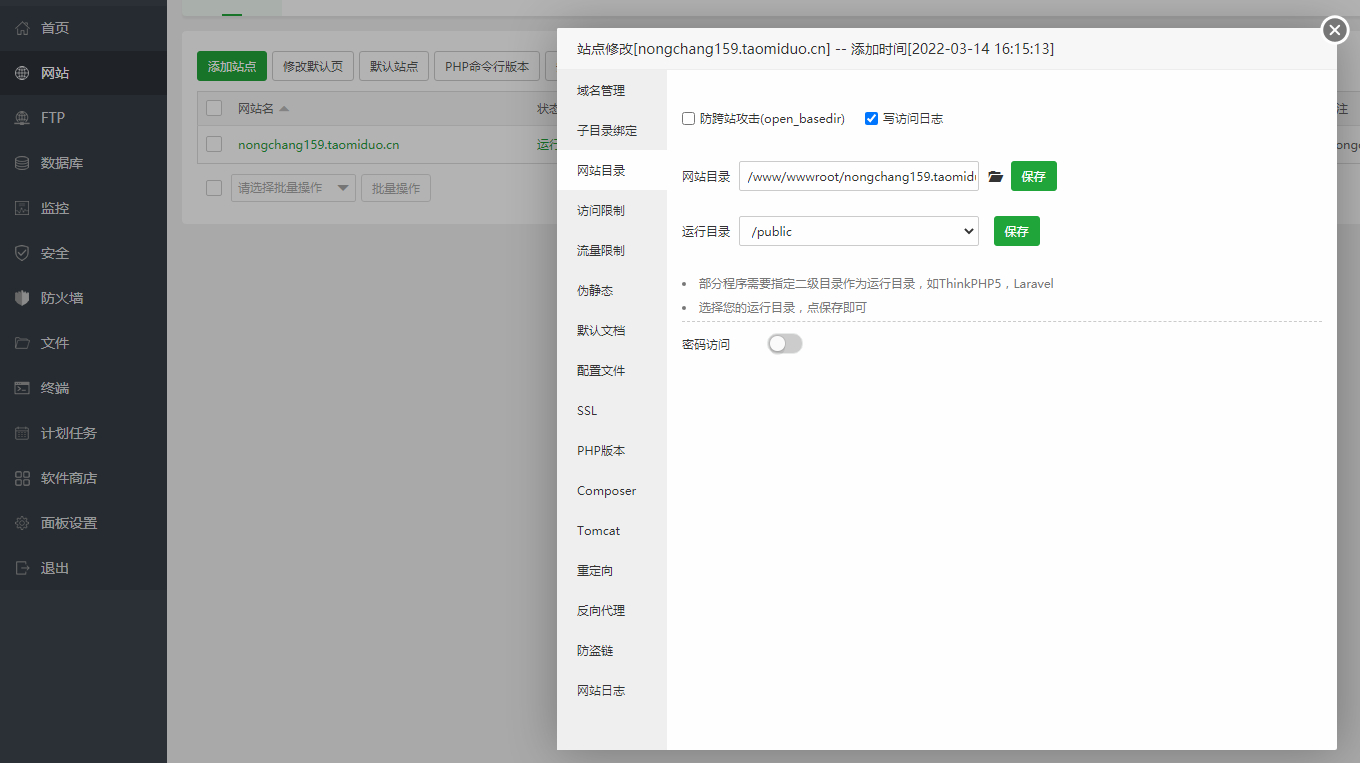Screen dimensions: 1360x763
Task: Click the panel settings gear icon
Action: click(x=22, y=523)
